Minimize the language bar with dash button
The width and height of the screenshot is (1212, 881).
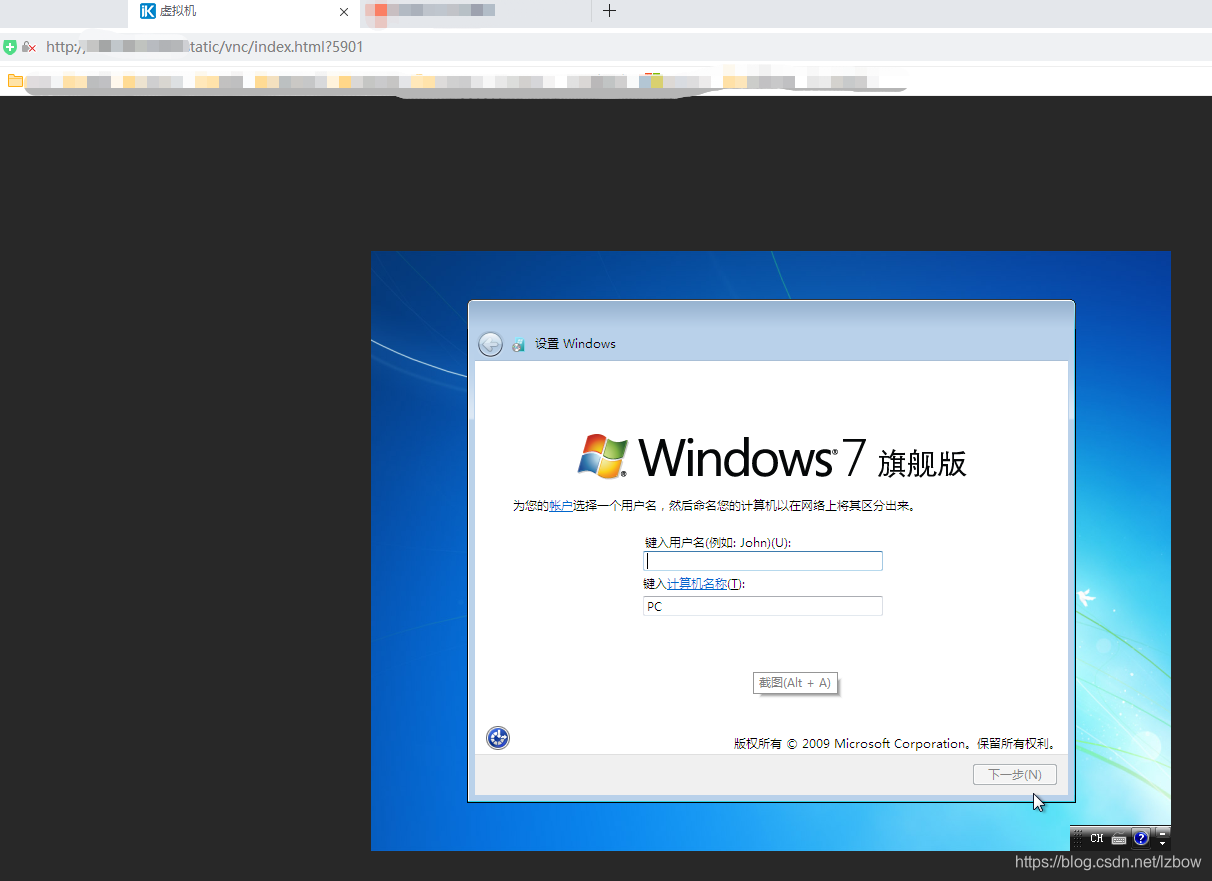[x=1162, y=834]
